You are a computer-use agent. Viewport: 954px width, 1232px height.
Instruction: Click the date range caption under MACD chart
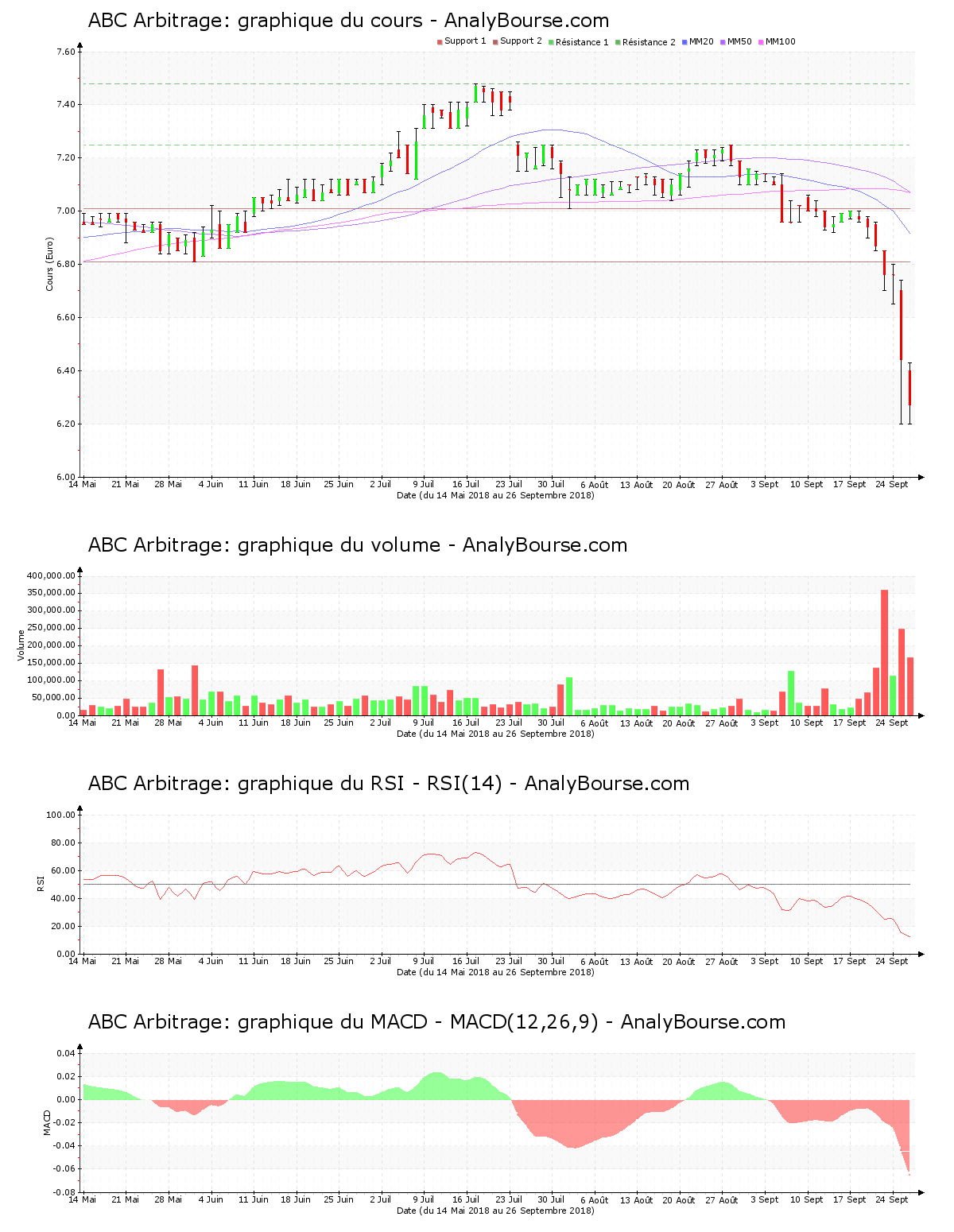coord(495,1211)
